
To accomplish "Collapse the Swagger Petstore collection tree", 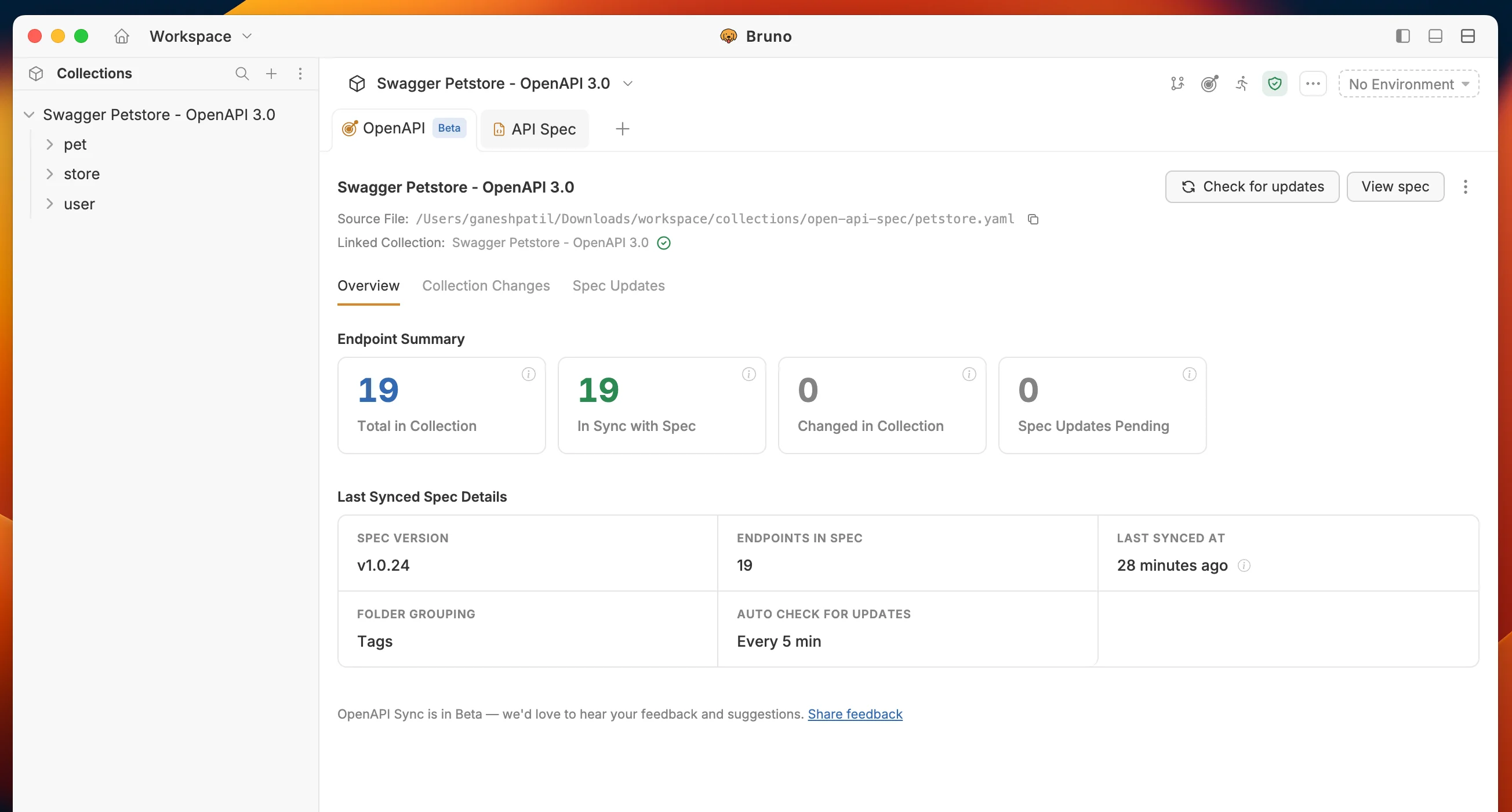I will coord(29,114).
